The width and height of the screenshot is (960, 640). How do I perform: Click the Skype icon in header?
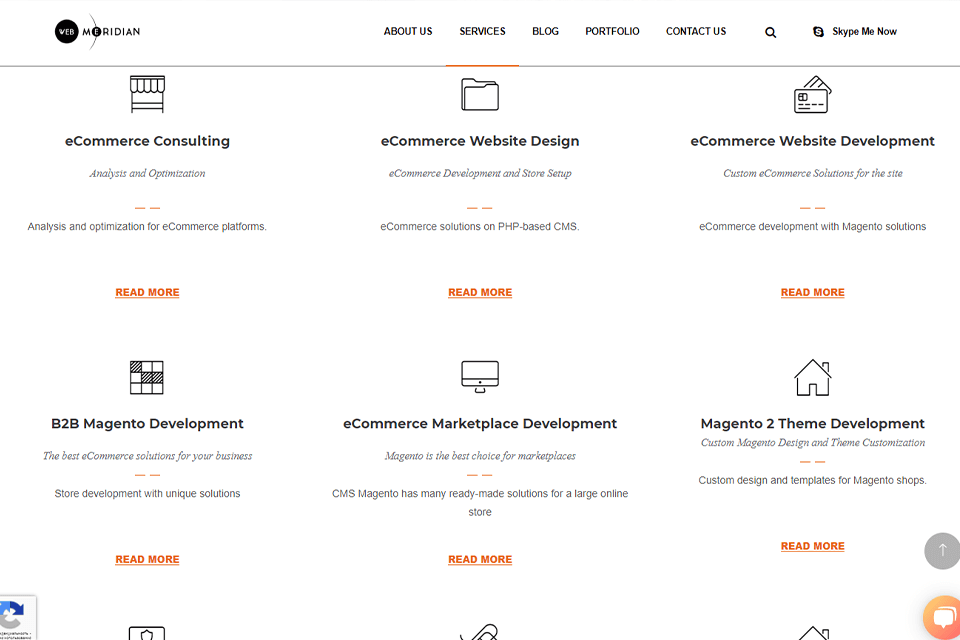point(818,32)
